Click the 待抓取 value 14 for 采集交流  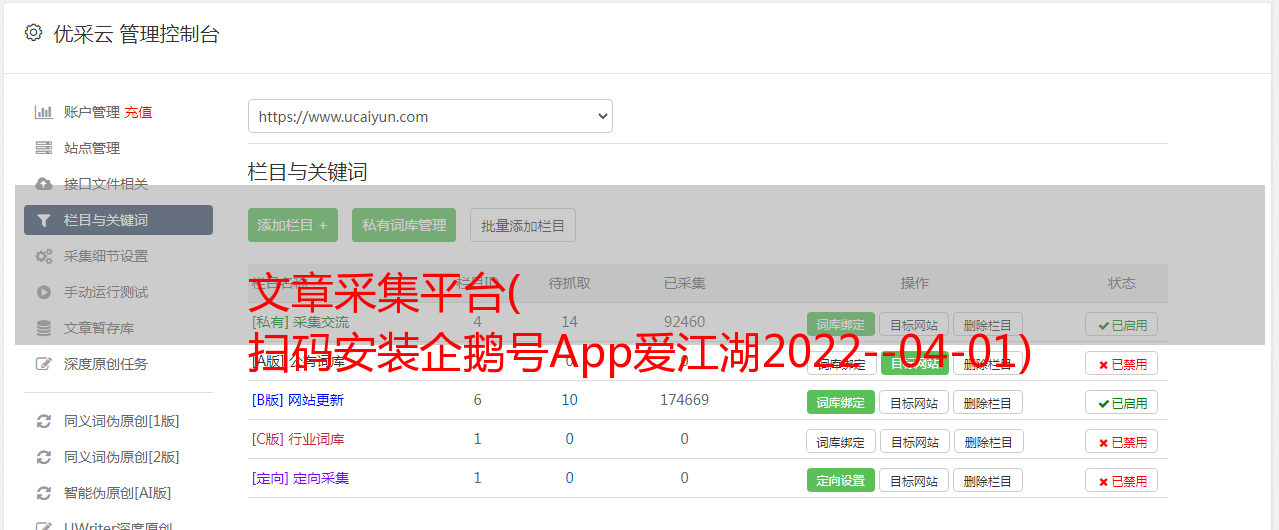pyautogui.click(x=569, y=322)
